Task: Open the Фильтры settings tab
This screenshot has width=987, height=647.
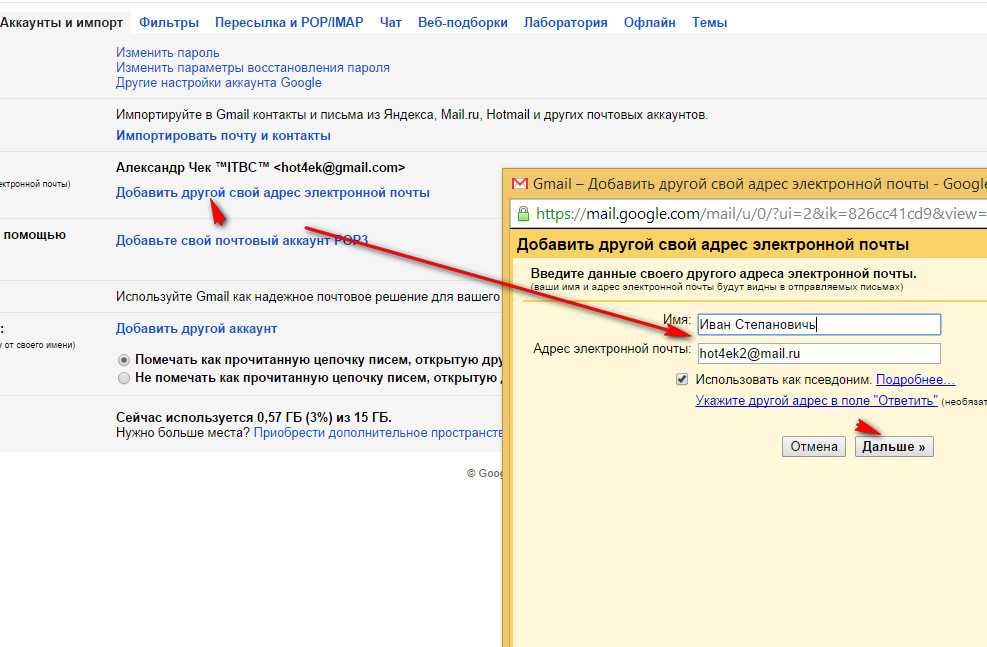Action: click(x=169, y=23)
